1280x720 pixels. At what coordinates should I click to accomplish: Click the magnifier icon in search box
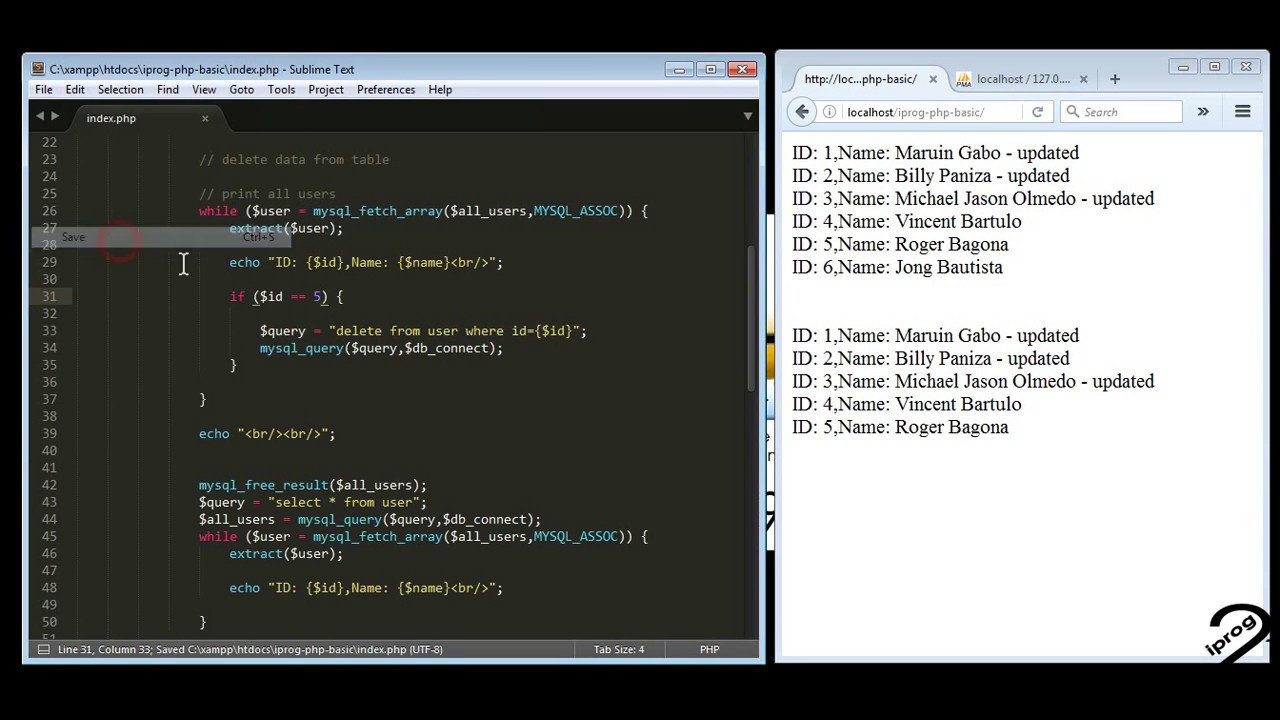coord(1073,112)
